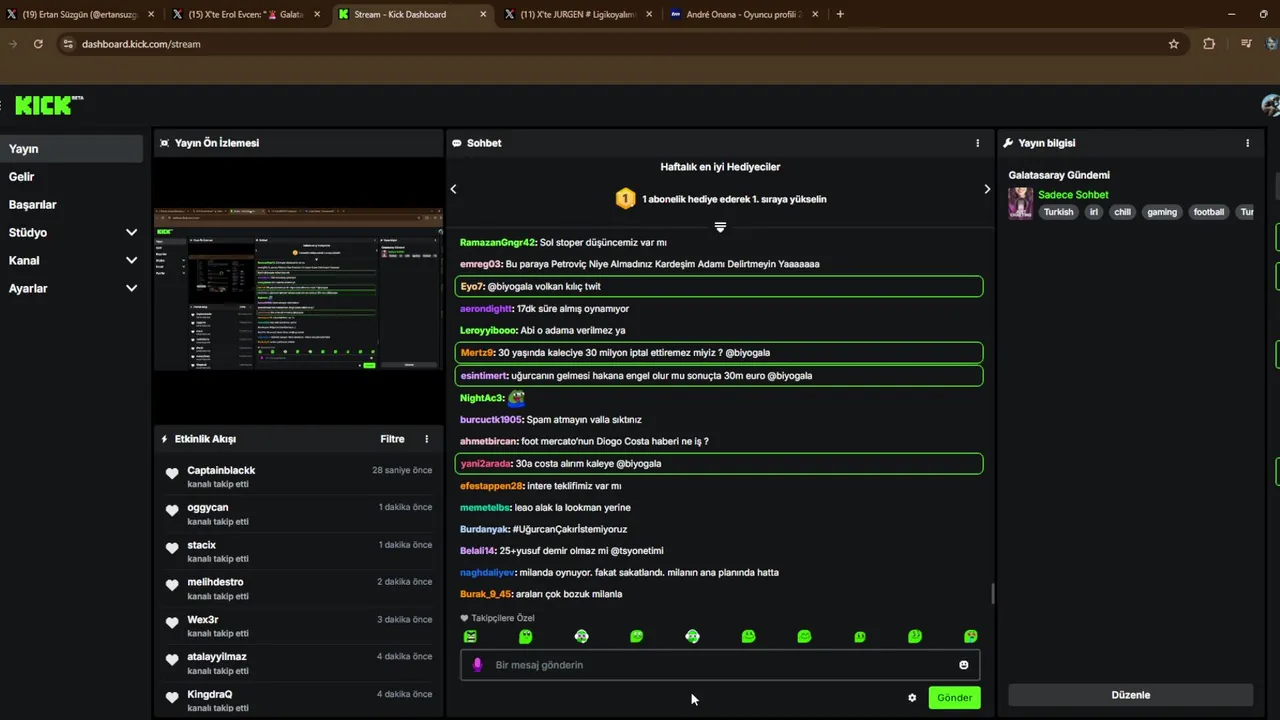
Task: Click the Etkinlik Akışı lightning icon
Action: tap(164, 439)
